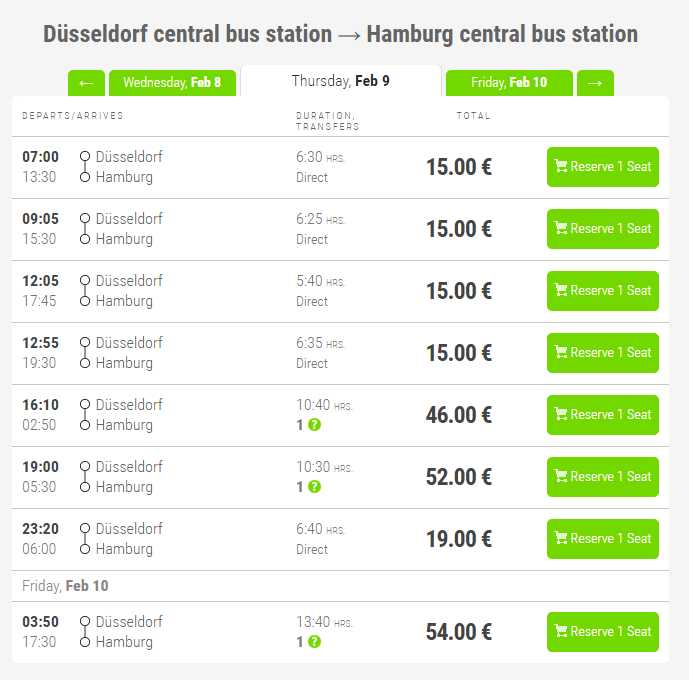The height and width of the screenshot is (680, 689).
Task: Click the previous day left arrow button
Action: point(86,83)
